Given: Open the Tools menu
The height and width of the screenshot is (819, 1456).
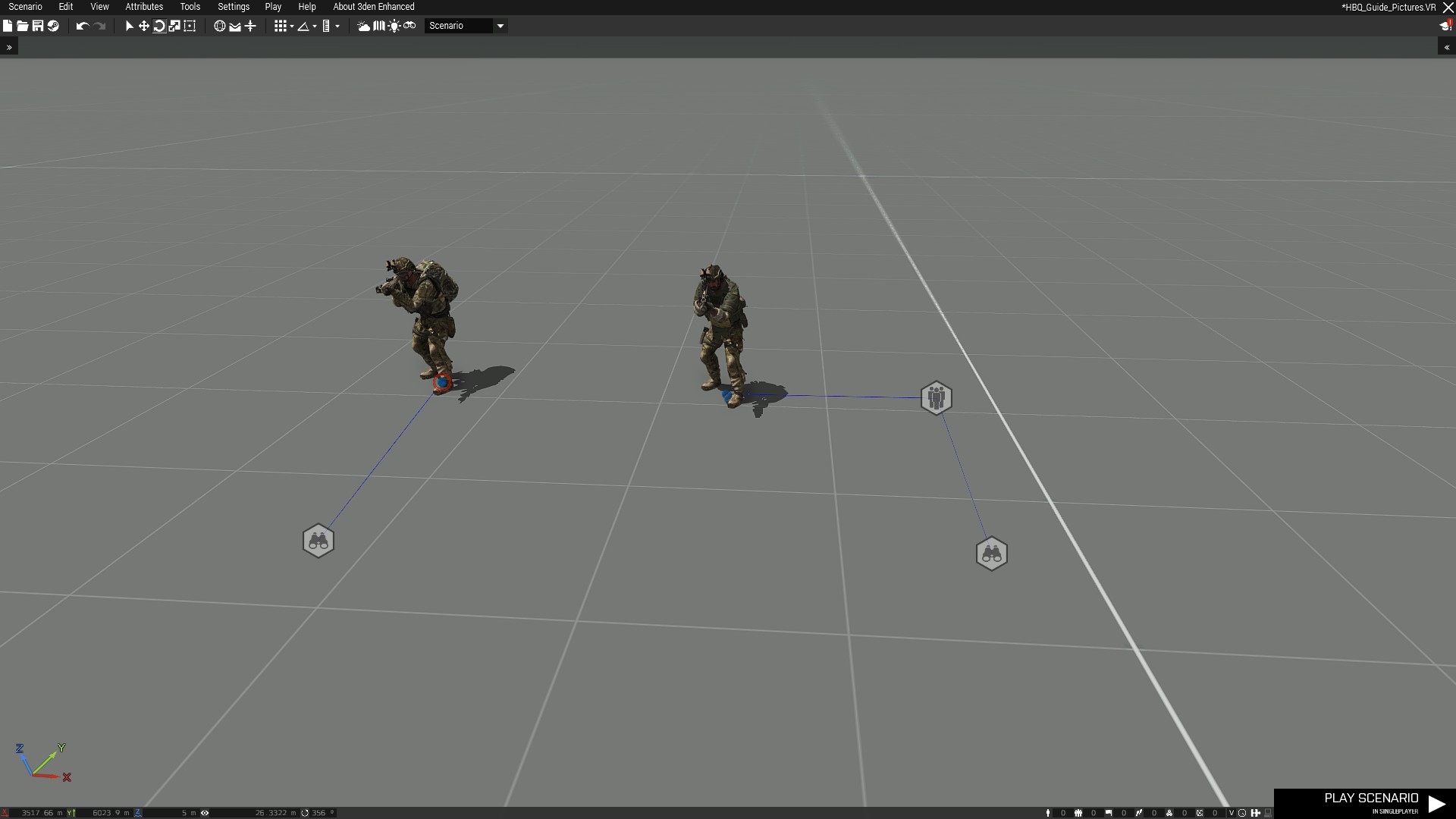Looking at the screenshot, I should [x=190, y=7].
